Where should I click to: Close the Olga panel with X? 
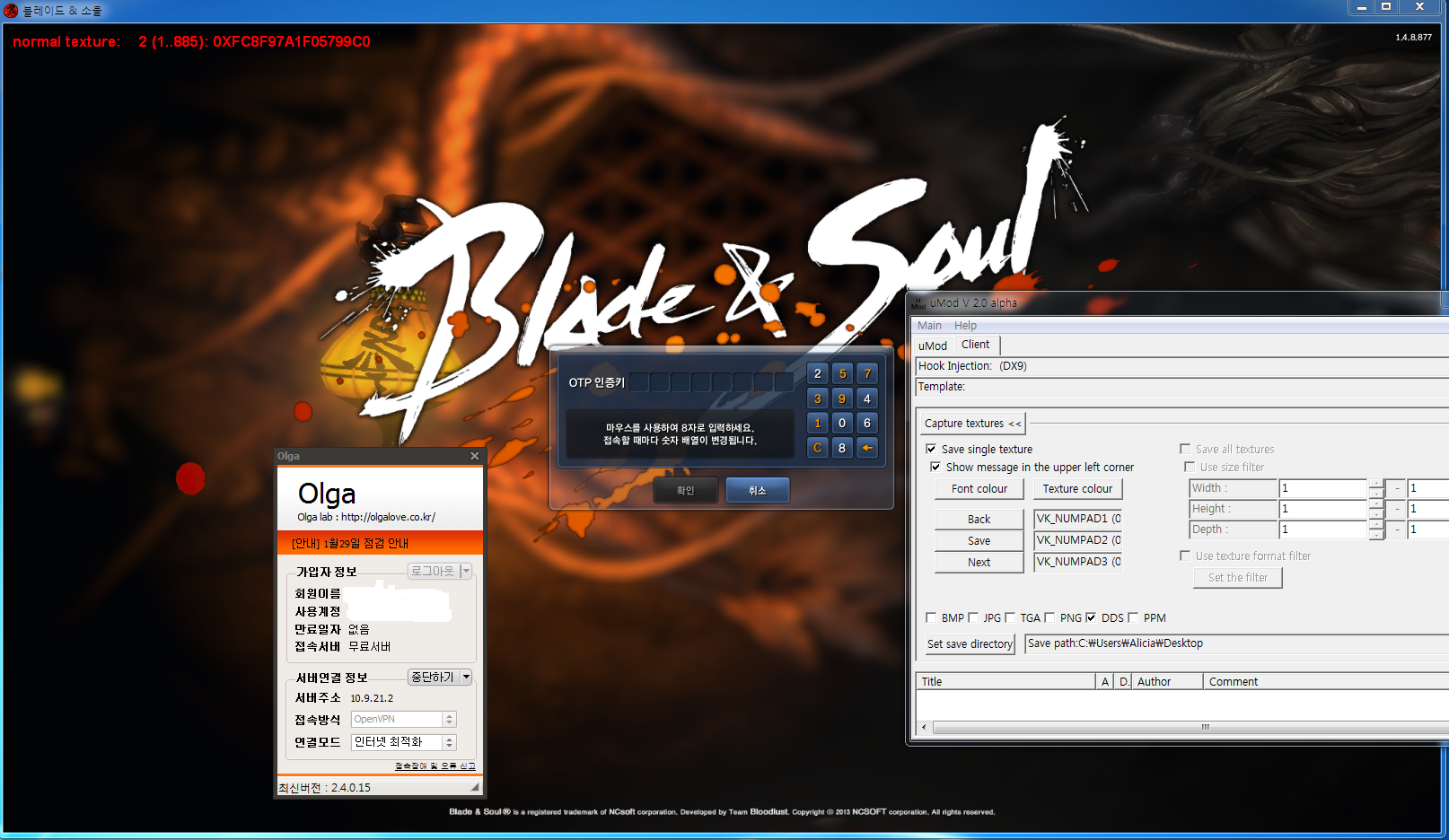(x=475, y=456)
